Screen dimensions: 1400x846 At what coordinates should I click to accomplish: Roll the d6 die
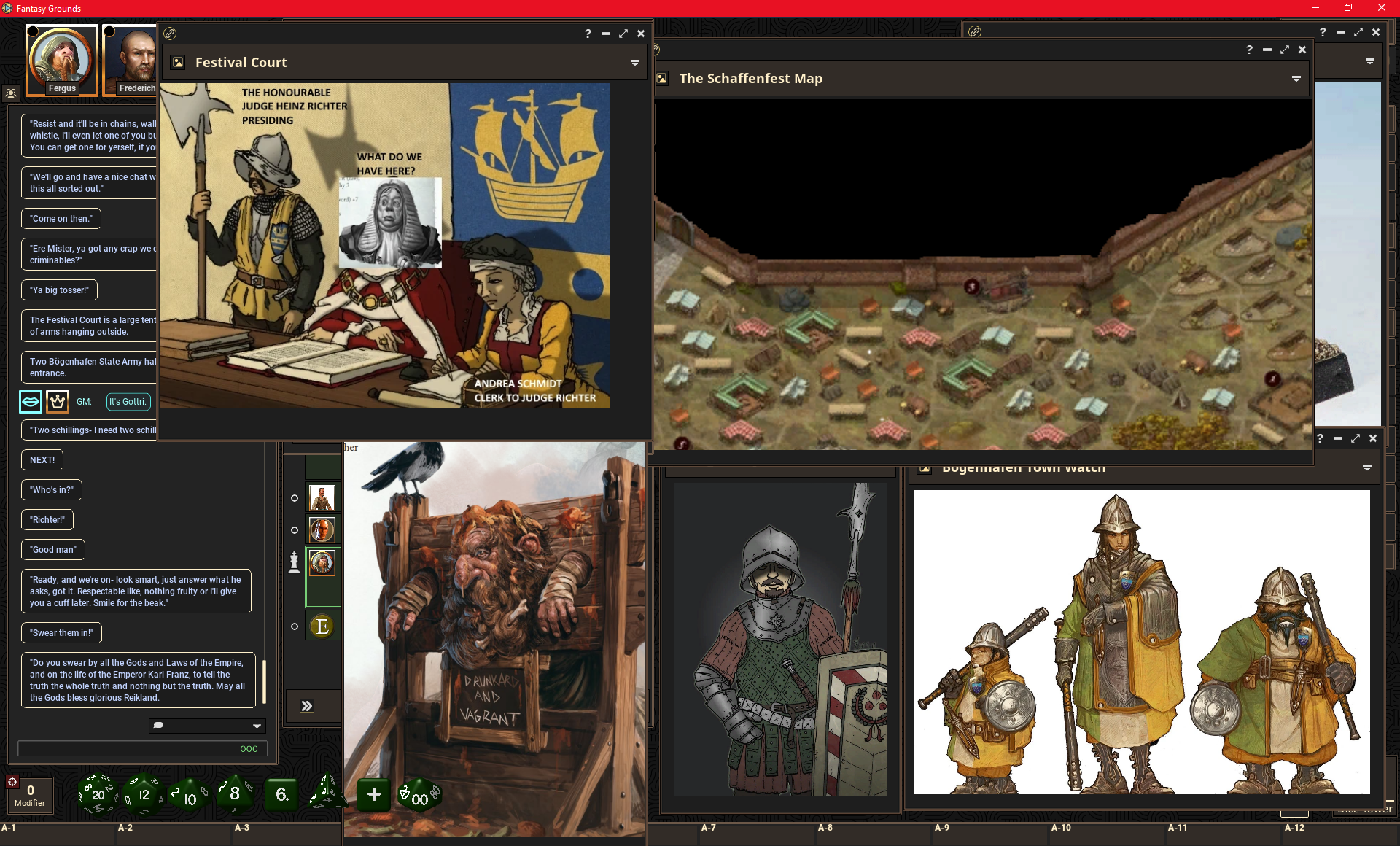click(x=281, y=793)
